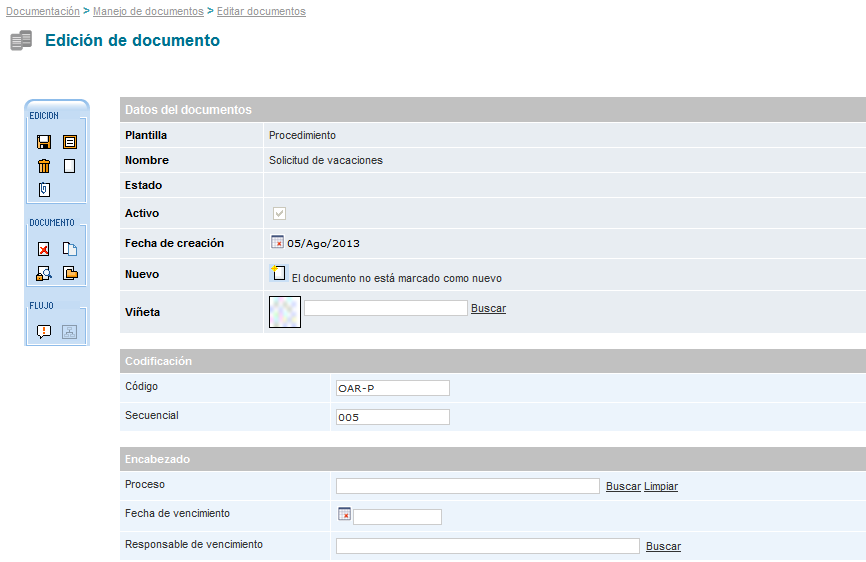Open the Fecha de creación calendar icon
866x562 pixels.
277,242
